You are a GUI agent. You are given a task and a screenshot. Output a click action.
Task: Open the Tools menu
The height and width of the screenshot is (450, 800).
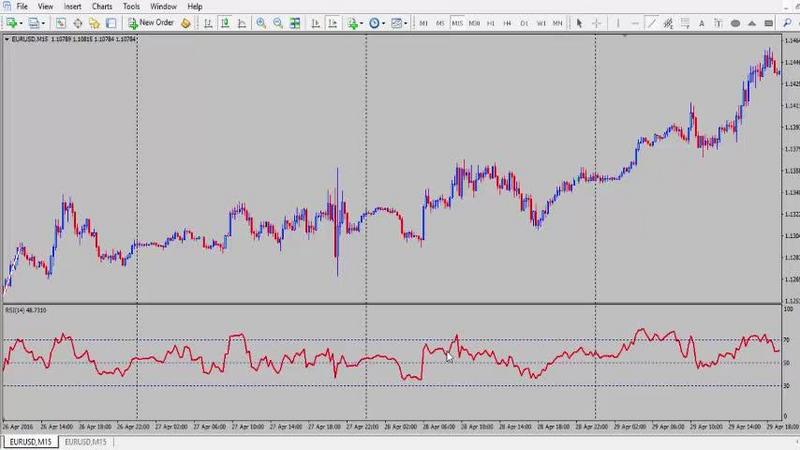click(131, 7)
